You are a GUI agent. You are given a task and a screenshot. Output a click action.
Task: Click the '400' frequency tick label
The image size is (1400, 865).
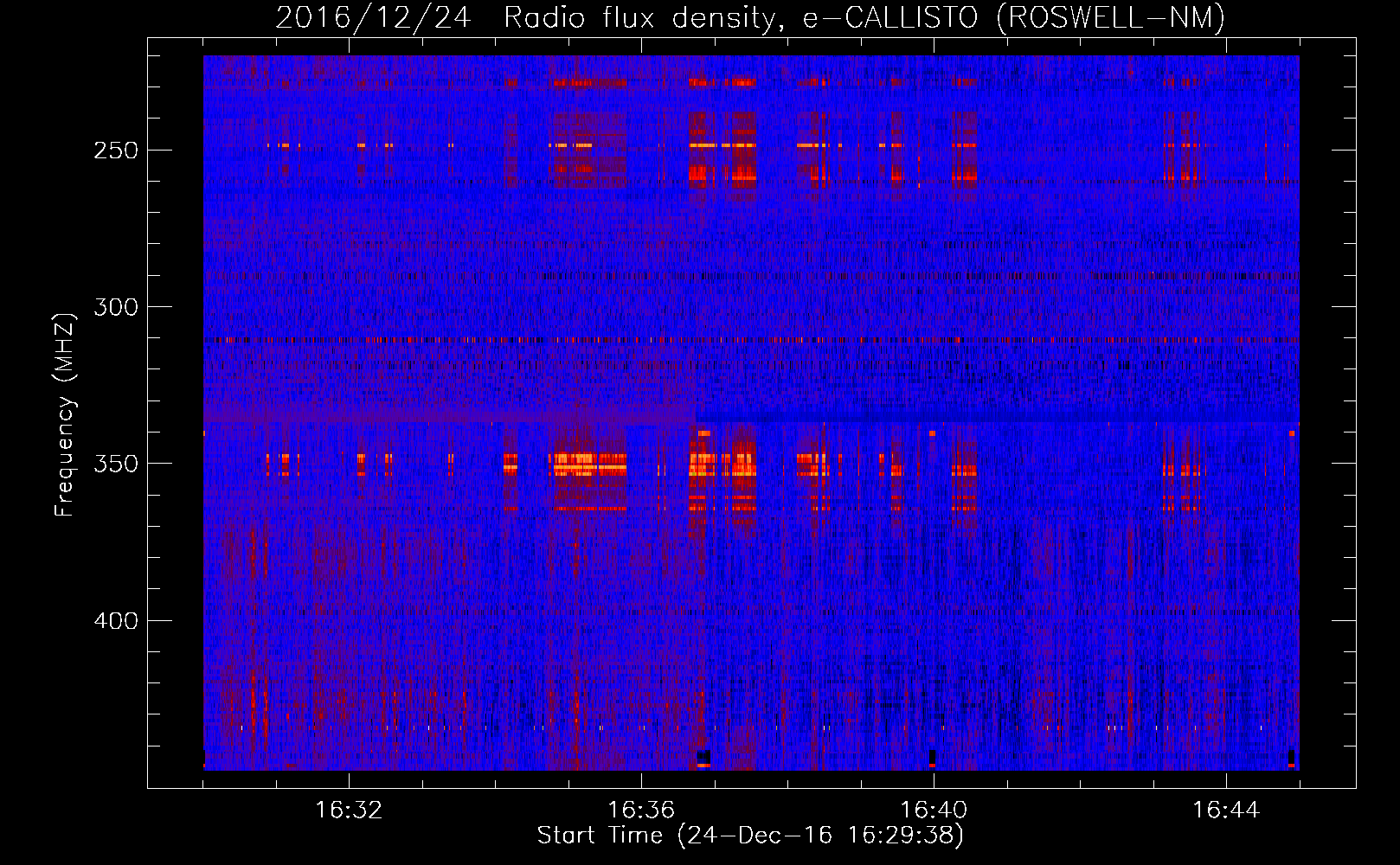(115, 621)
